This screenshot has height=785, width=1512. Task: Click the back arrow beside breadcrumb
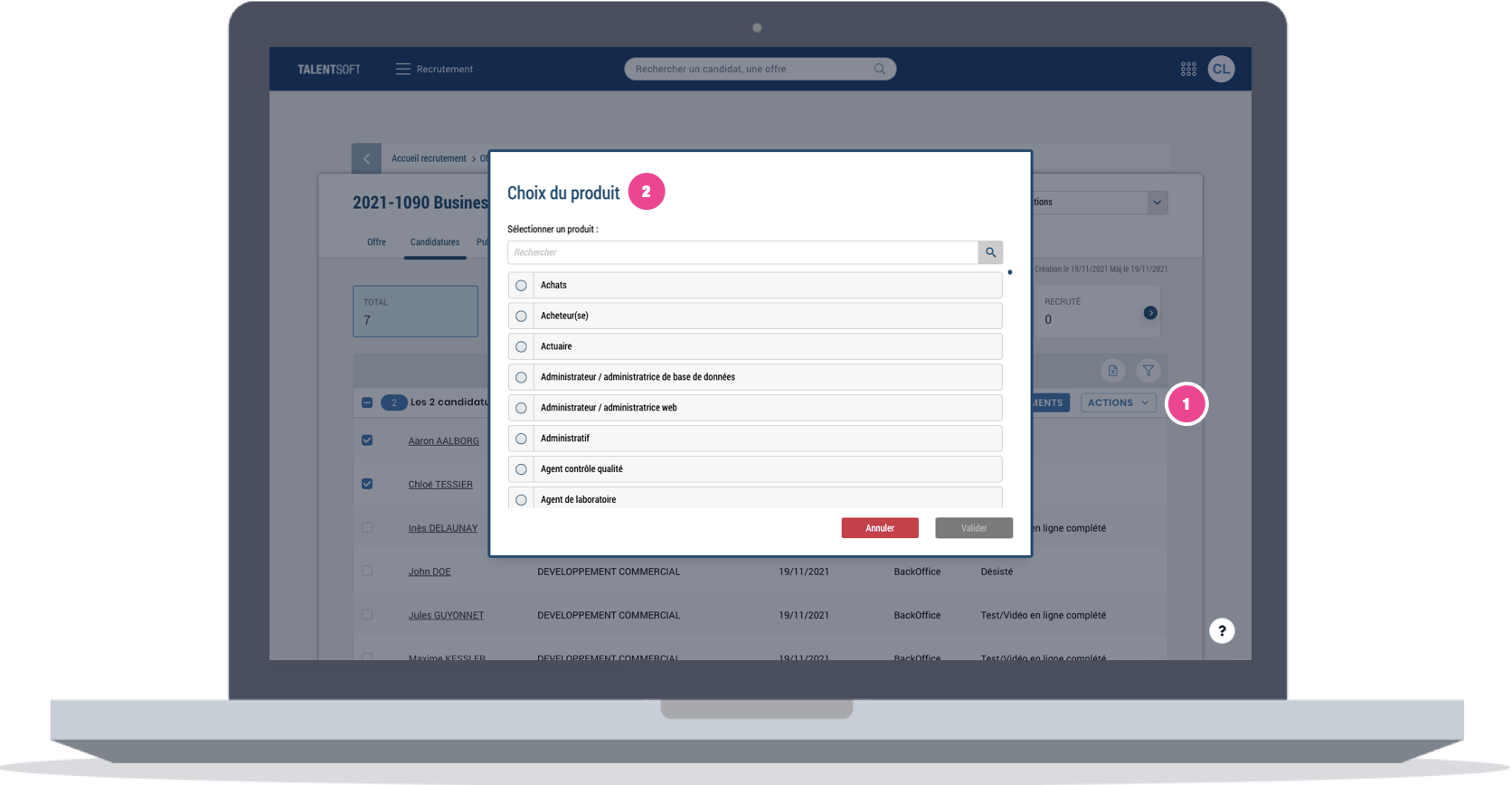pos(366,158)
